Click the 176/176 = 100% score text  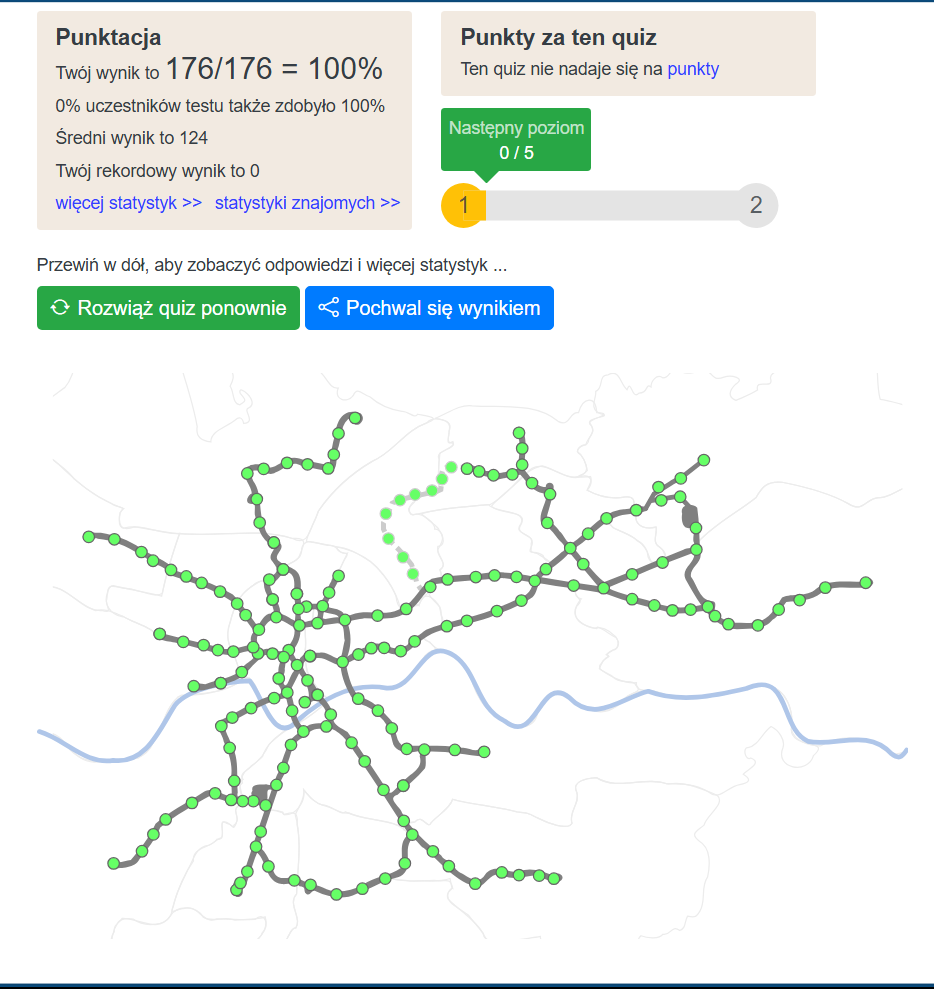274,69
